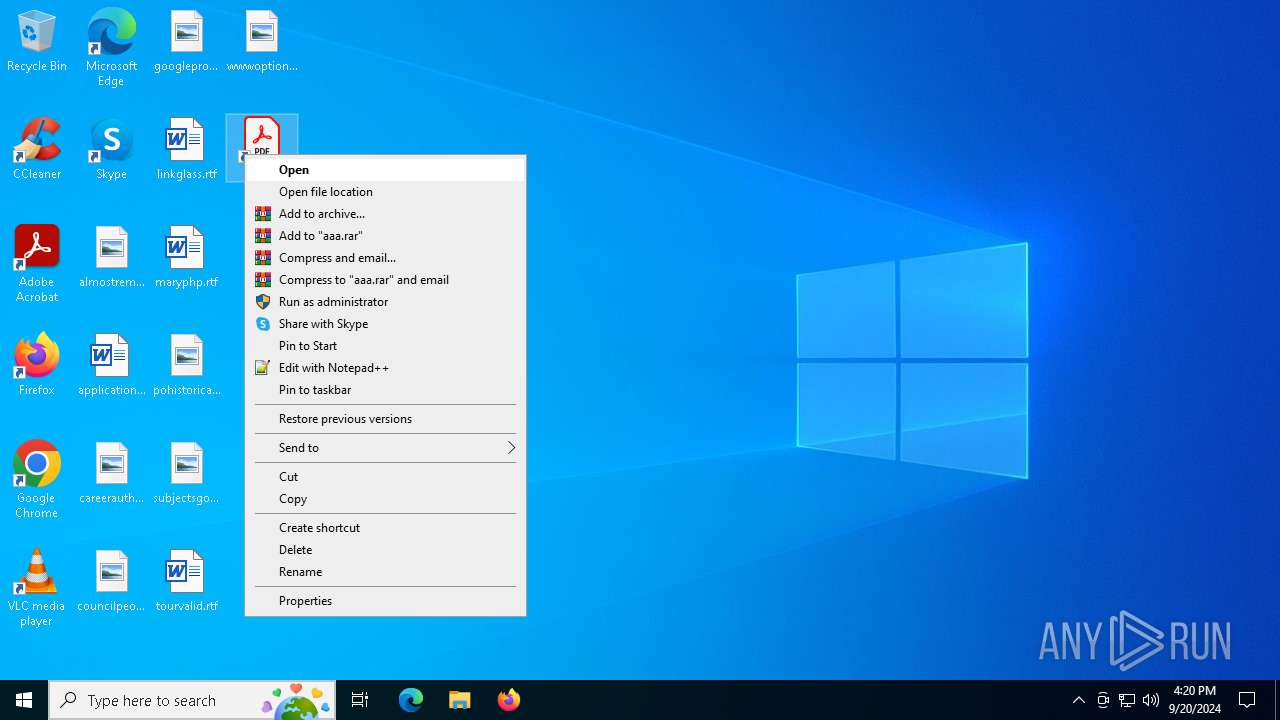
Task: Select the linkglass.rtf document icon
Action: pos(186,150)
